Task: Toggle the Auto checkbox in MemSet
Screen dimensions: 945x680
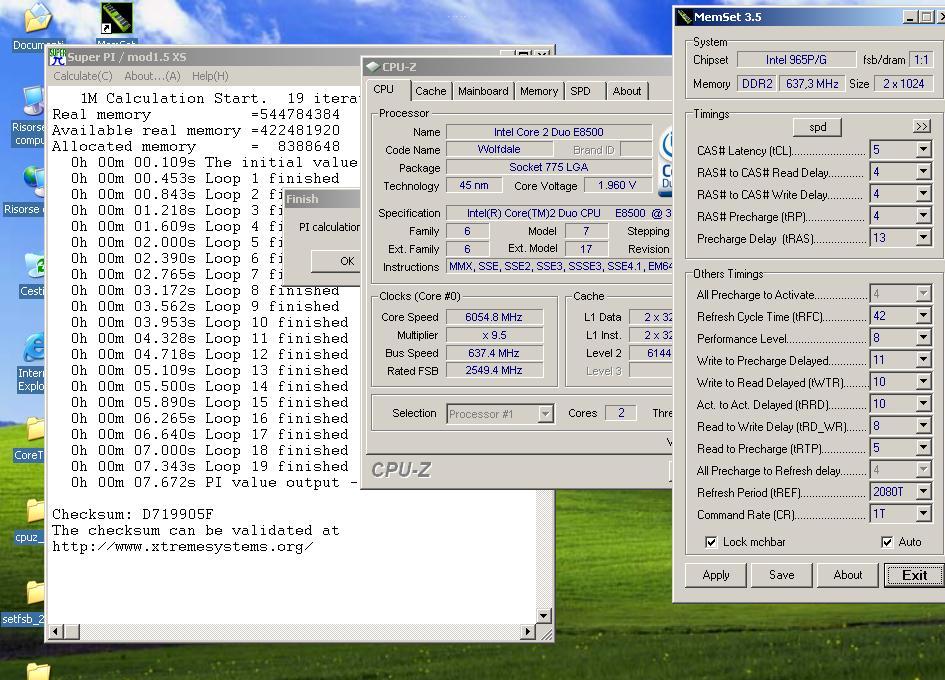Action: [887, 542]
